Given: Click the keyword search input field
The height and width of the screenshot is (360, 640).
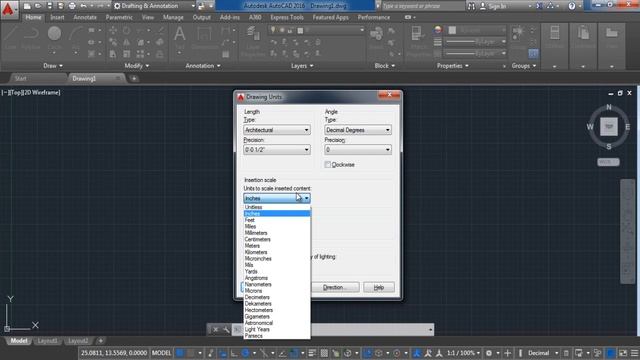Looking at the screenshot, I should coord(423,6).
